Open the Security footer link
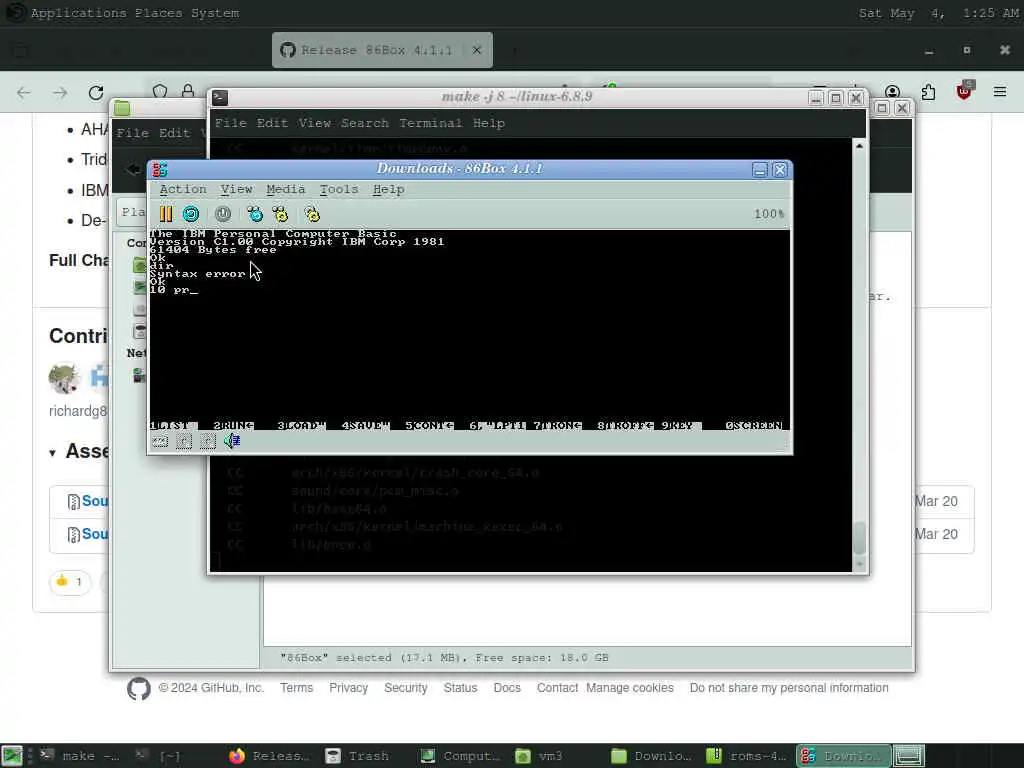 point(406,688)
